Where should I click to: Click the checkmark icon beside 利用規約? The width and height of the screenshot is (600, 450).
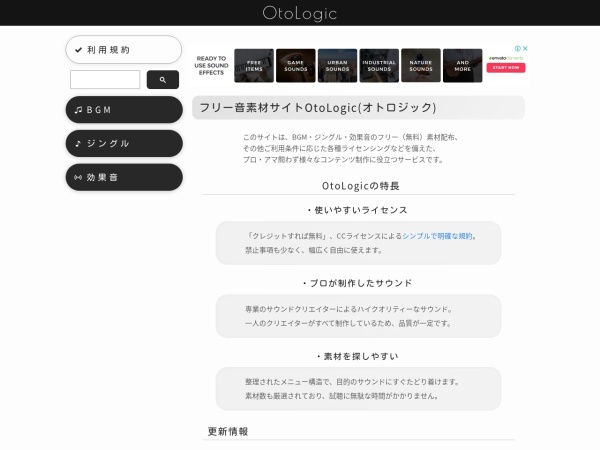click(x=78, y=50)
